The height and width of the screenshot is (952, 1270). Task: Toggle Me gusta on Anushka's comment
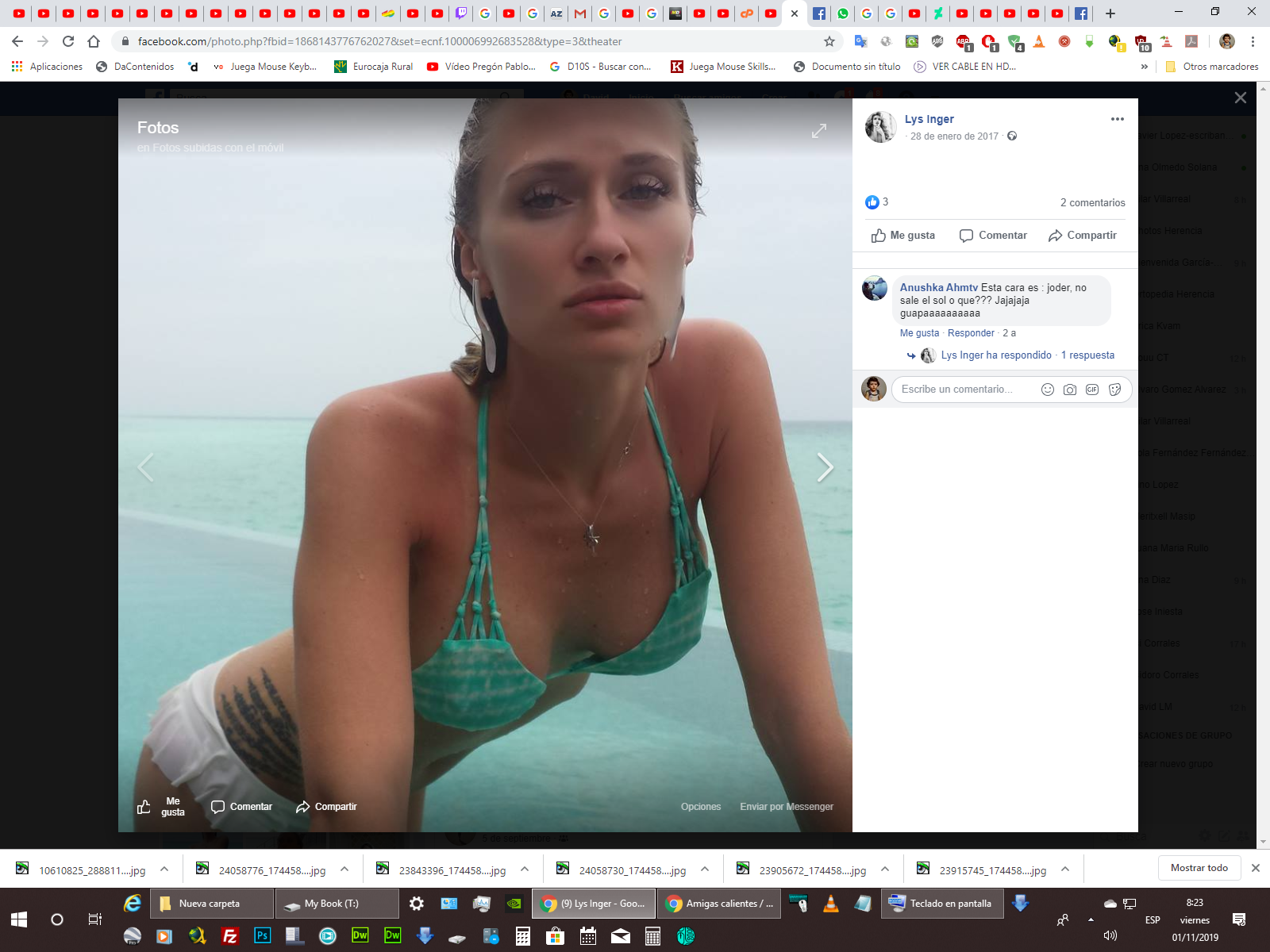point(919,333)
